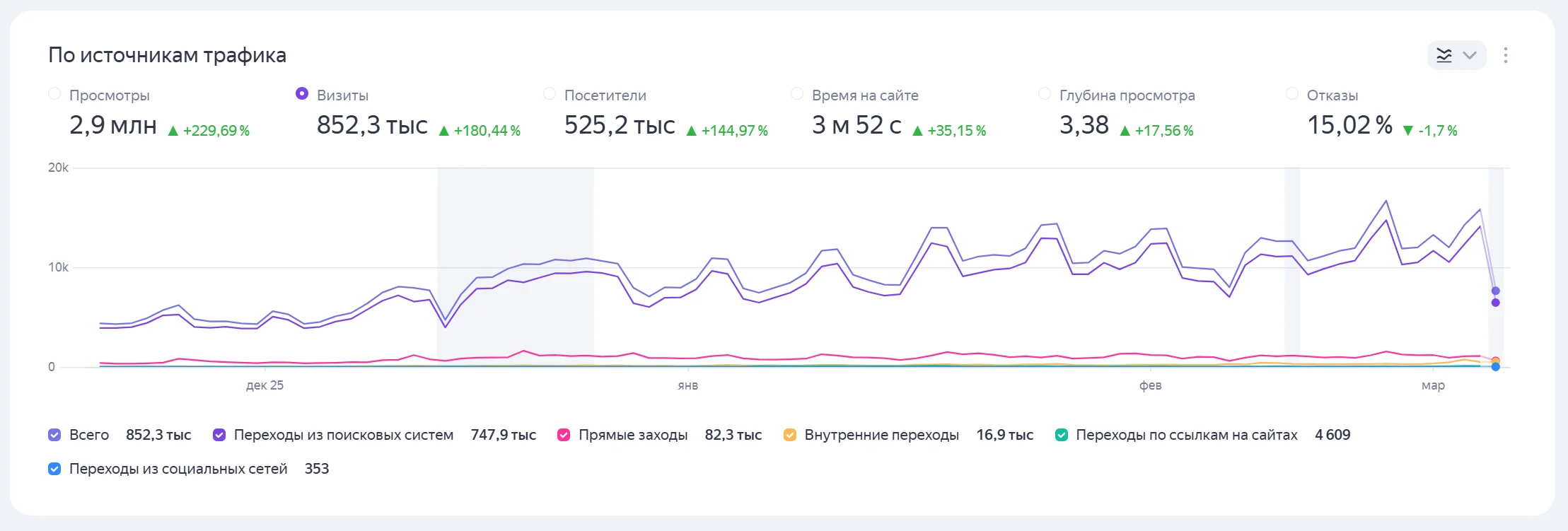Open the three-dot widget options menu
Viewport: 1568px width, 531px height.
click(x=1505, y=56)
